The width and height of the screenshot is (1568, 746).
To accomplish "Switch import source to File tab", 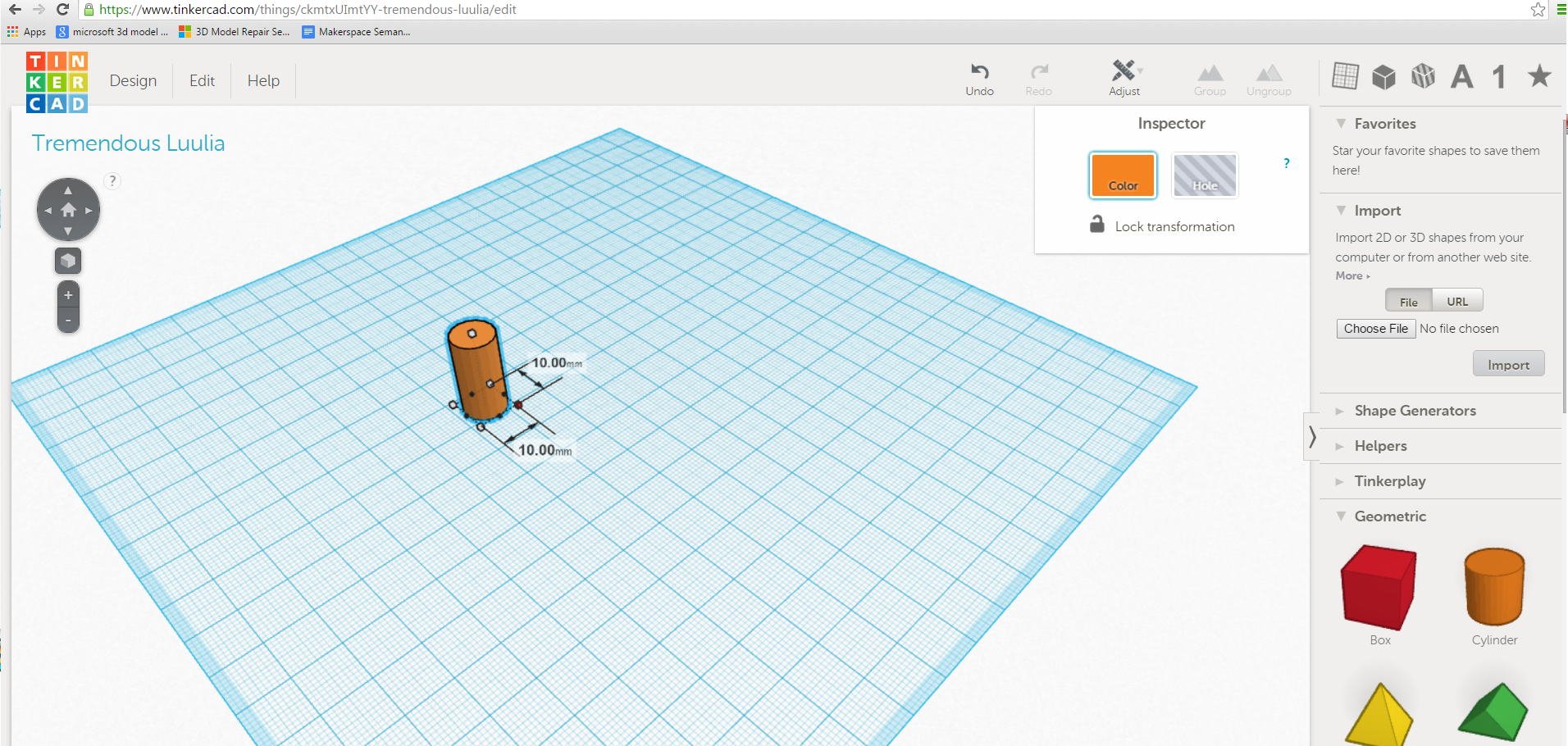I will point(1408,301).
